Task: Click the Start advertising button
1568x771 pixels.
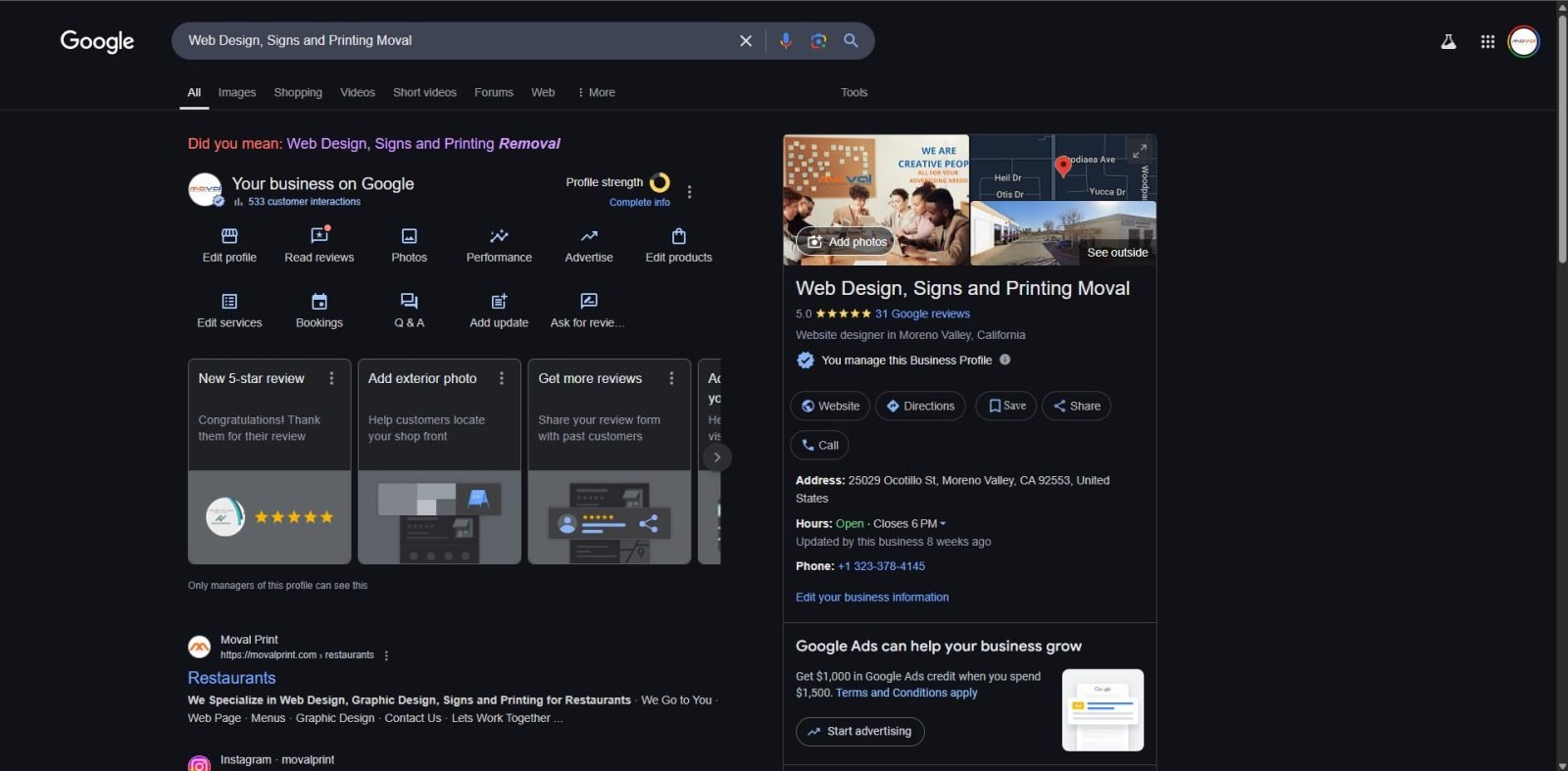Action: 859,731
